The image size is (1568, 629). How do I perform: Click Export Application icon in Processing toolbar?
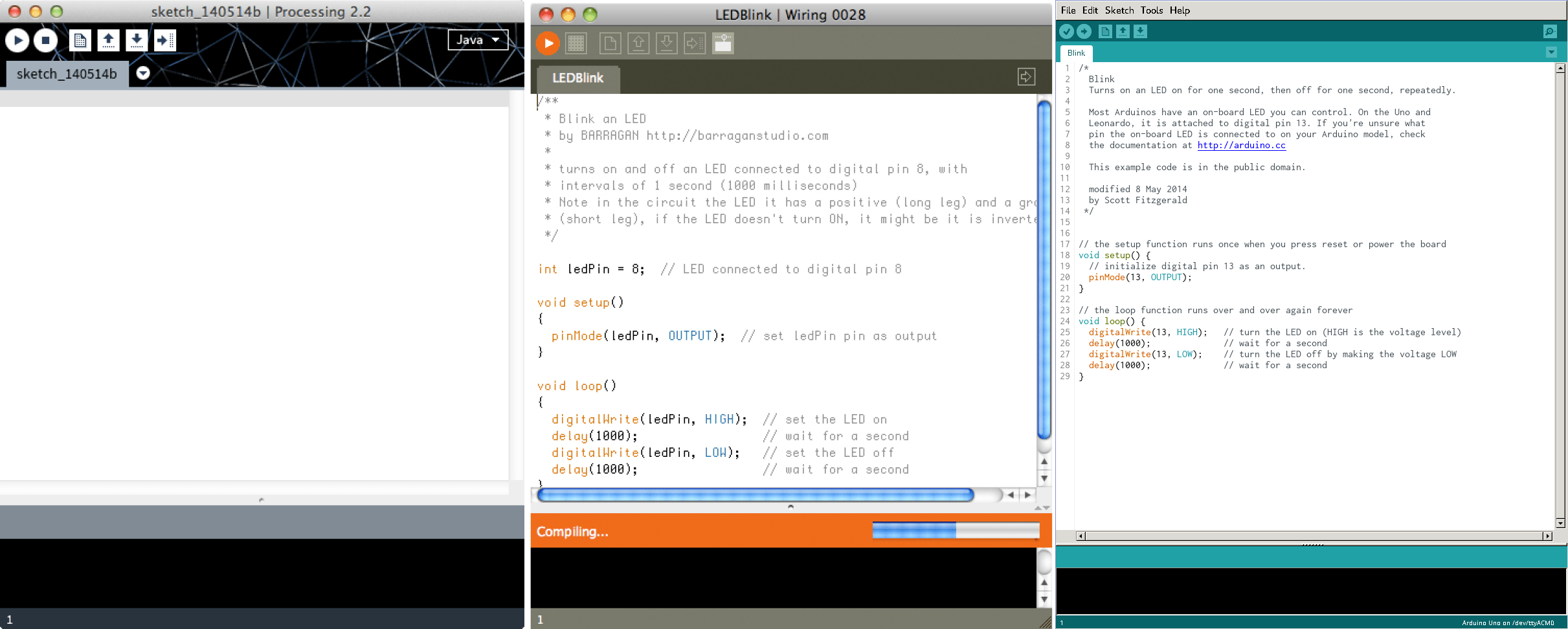point(164,40)
